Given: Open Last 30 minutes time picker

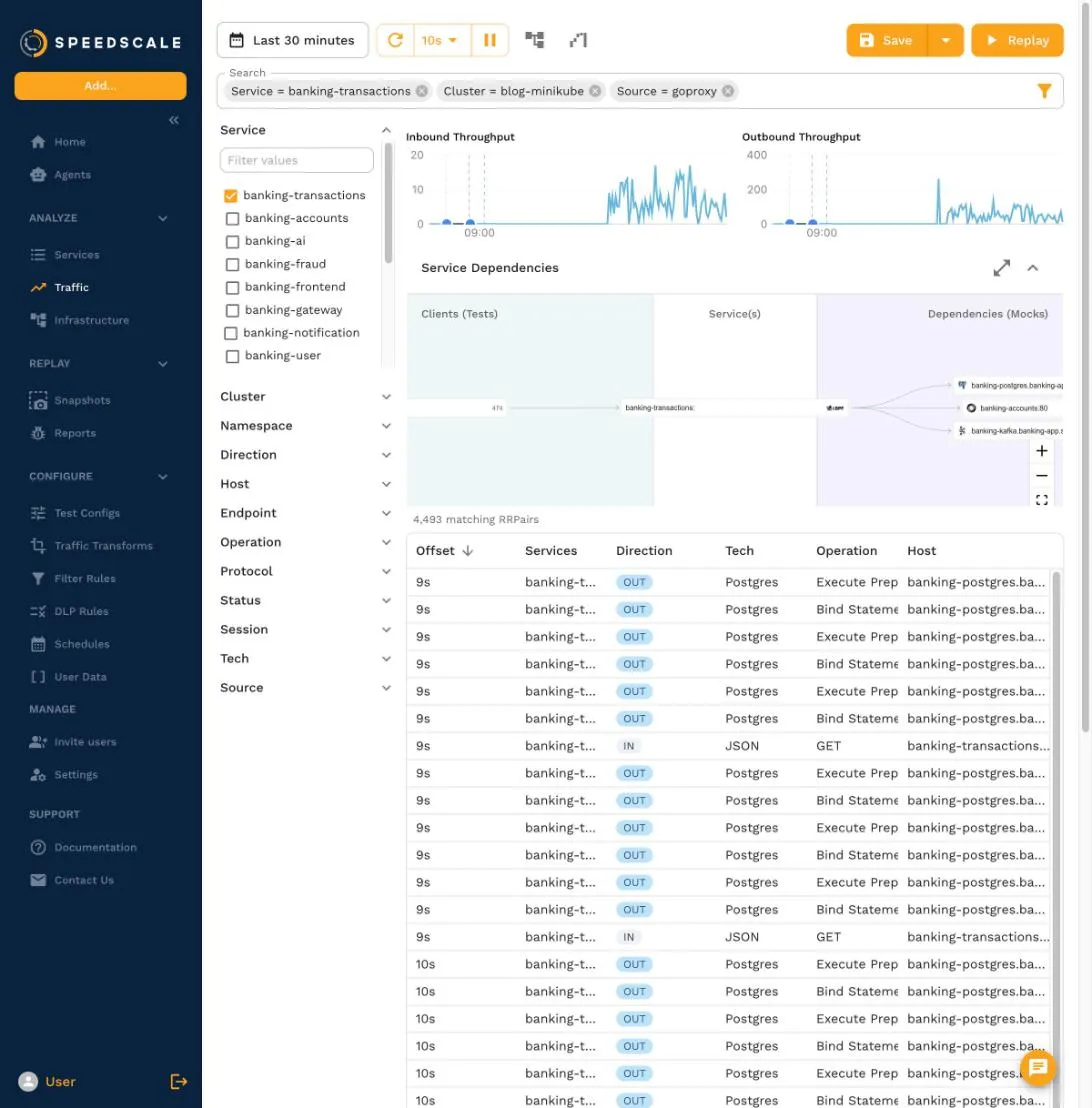Looking at the screenshot, I should [x=293, y=40].
